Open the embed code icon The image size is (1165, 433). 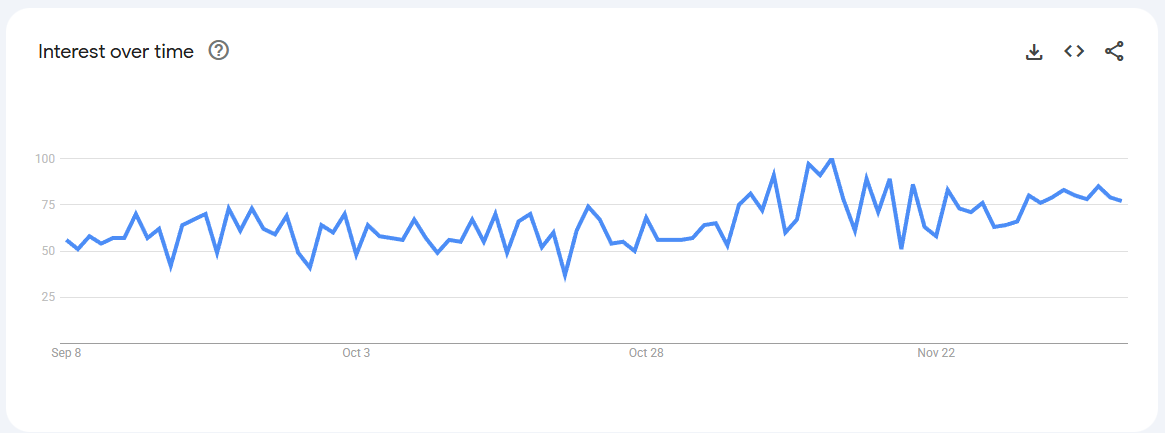[1074, 51]
